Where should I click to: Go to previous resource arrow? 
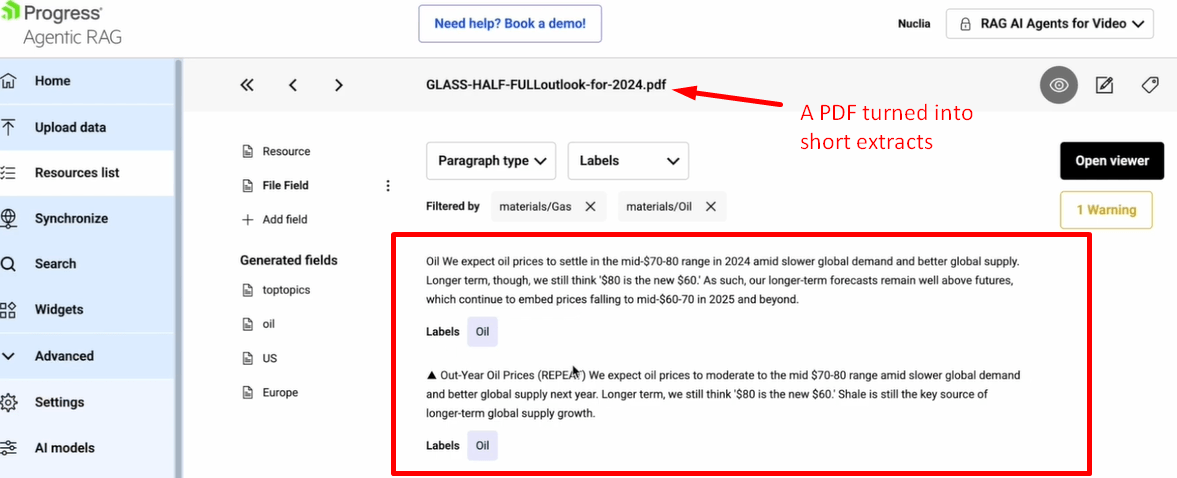pos(293,85)
